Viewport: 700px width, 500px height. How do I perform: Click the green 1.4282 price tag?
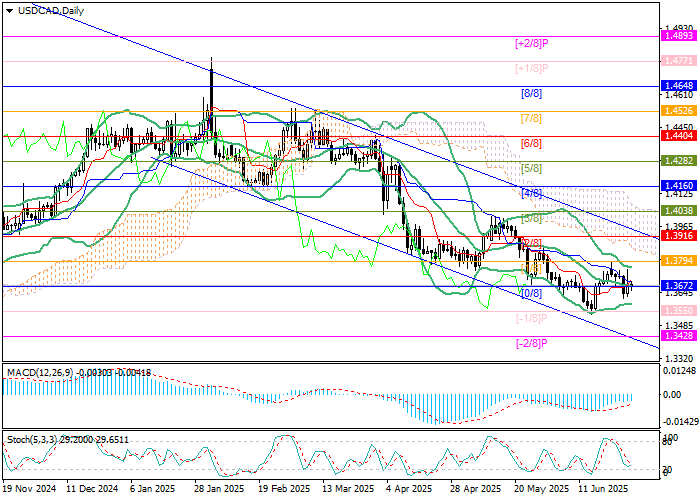[x=678, y=160]
